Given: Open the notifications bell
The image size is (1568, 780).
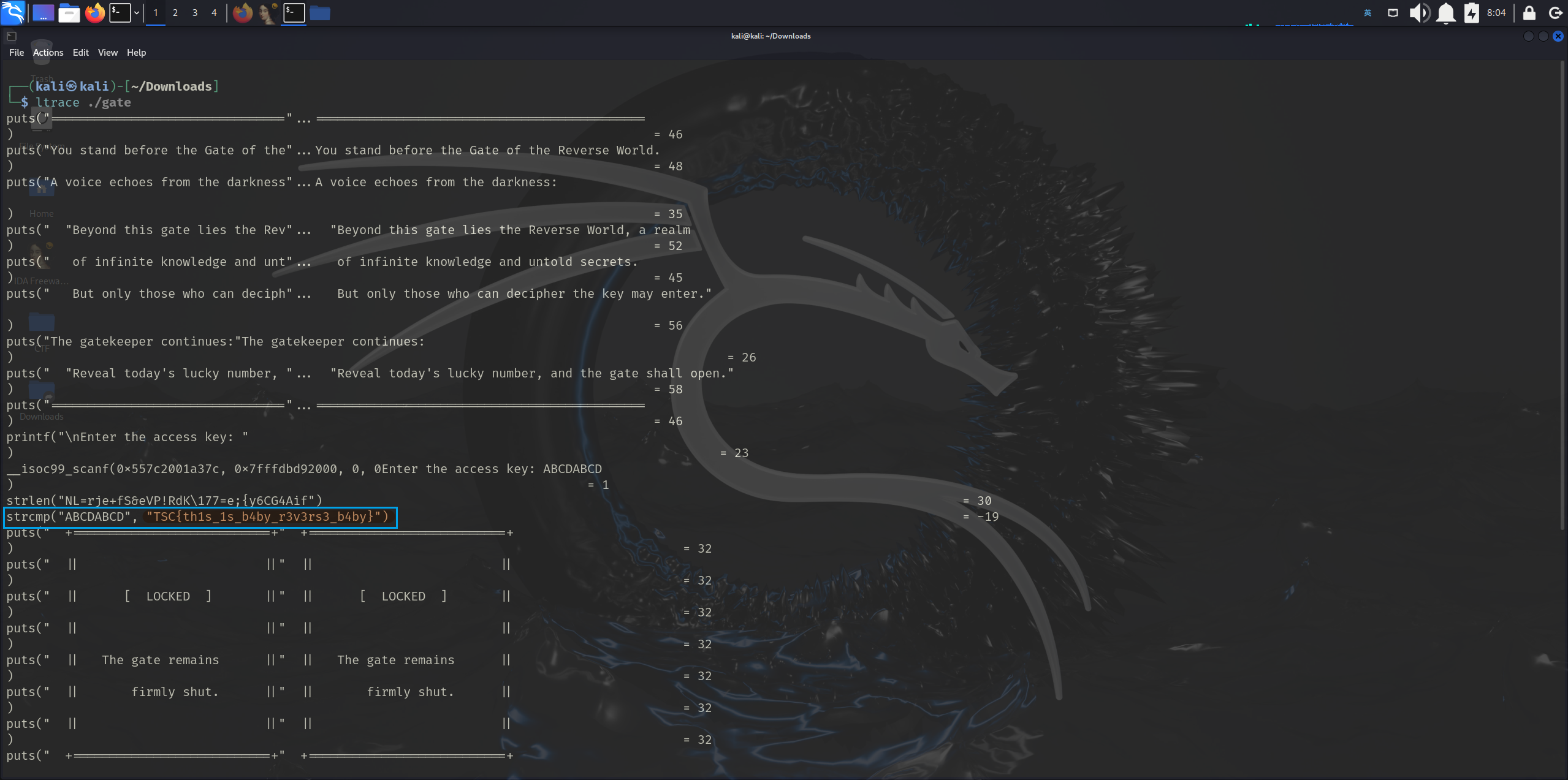Looking at the screenshot, I should (x=1446, y=13).
